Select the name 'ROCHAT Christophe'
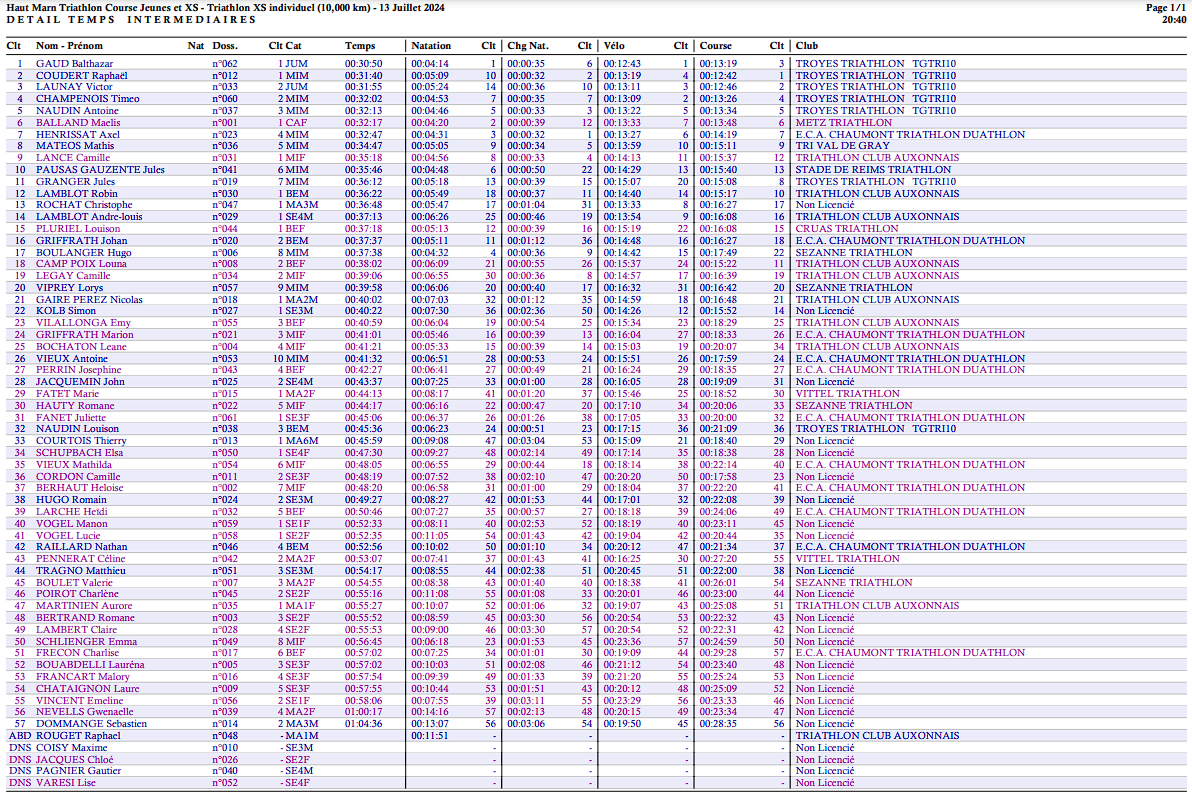Viewport: 1192px width, 792px height. coord(84,204)
